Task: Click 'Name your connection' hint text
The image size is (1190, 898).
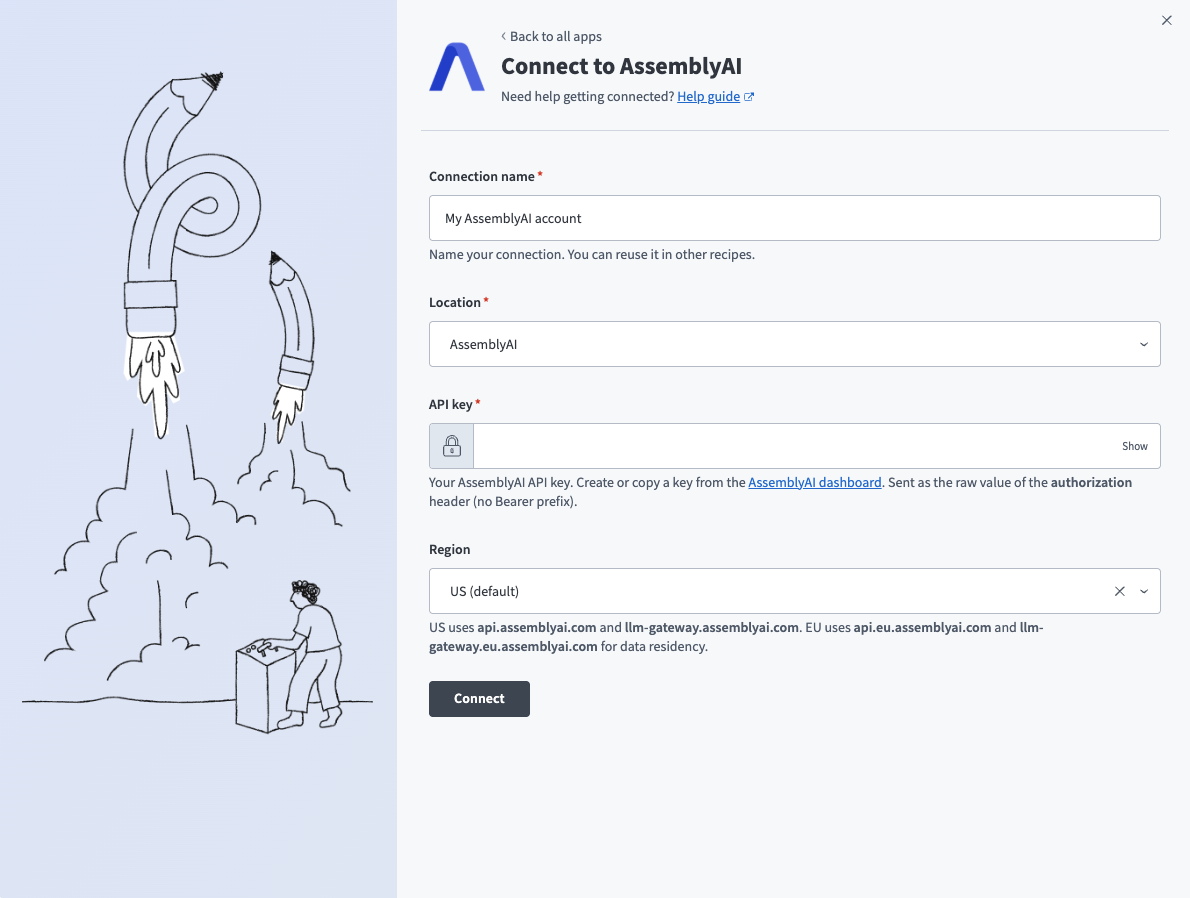Action: (592, 254)
